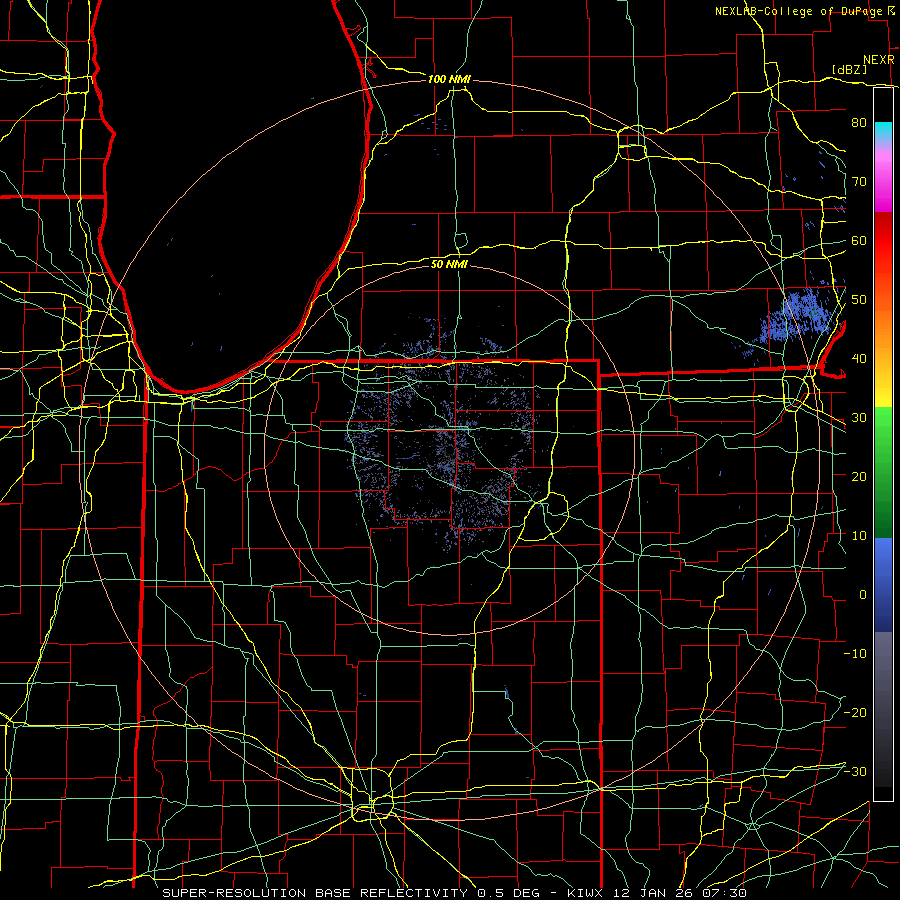Click the 100 NMI range ring label
The image size is (900, 900).
[449, 79]
